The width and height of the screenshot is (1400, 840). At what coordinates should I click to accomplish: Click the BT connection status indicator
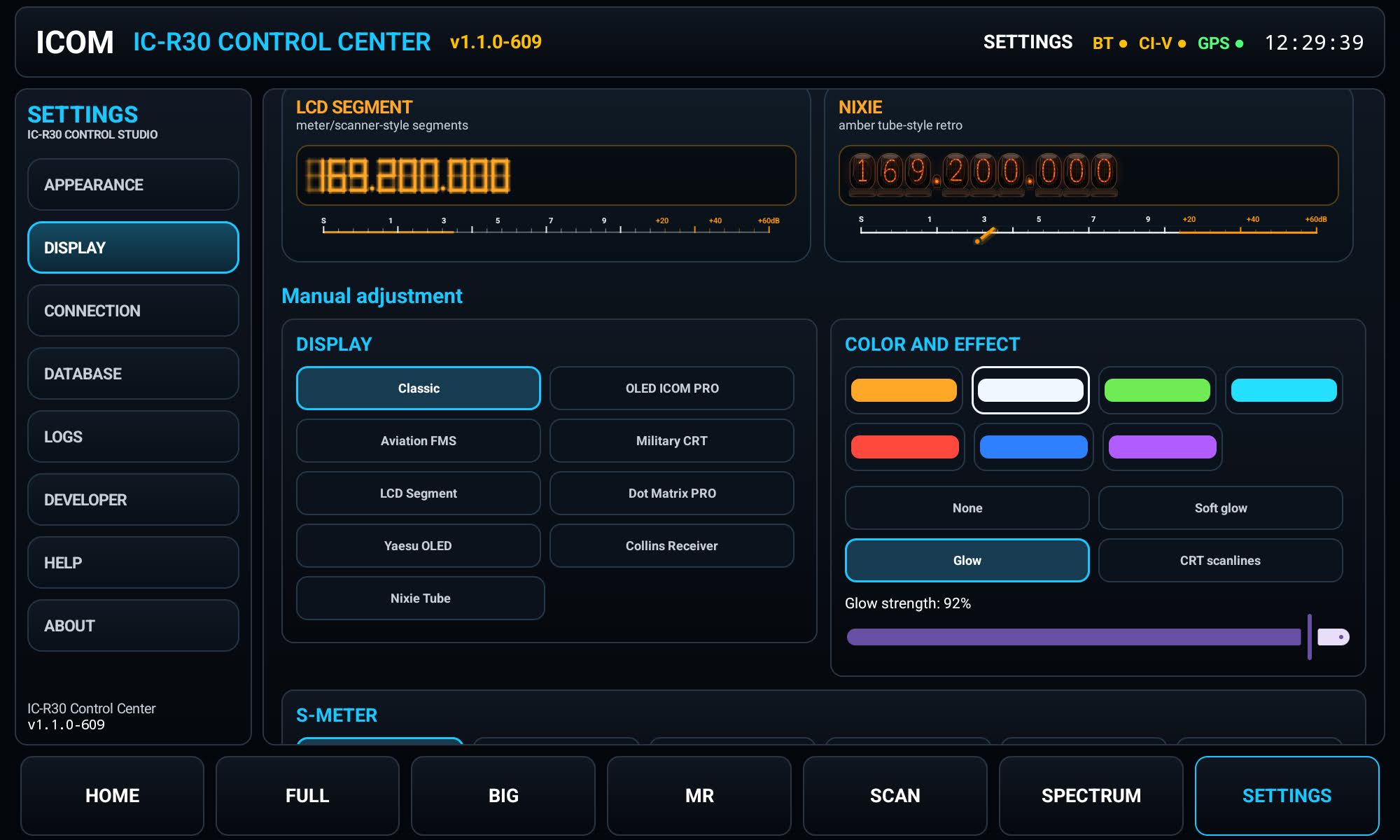pyautogui.click(x=1110, y=43)
